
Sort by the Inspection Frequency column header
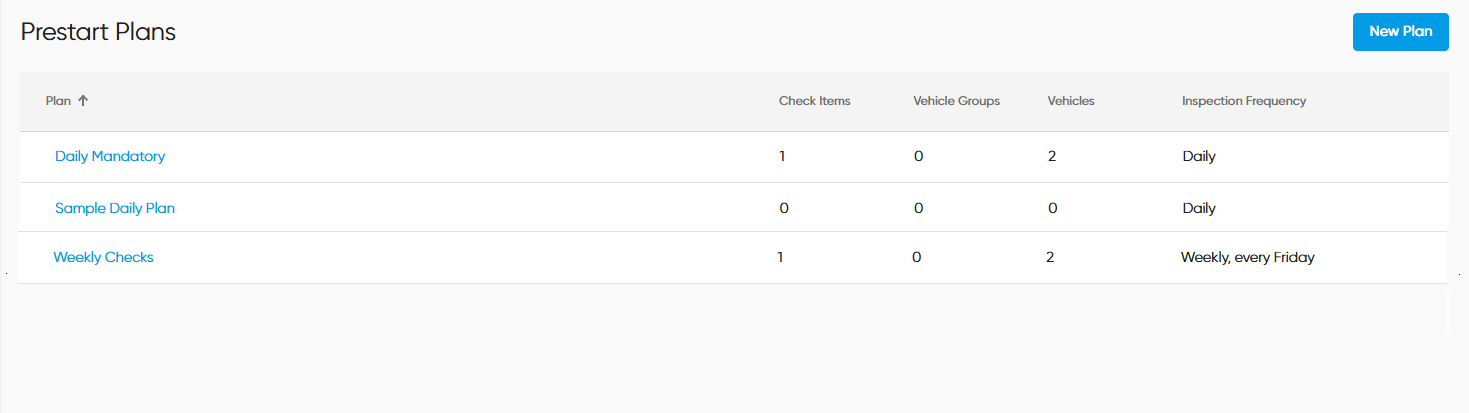click(x=1243, y=101)
